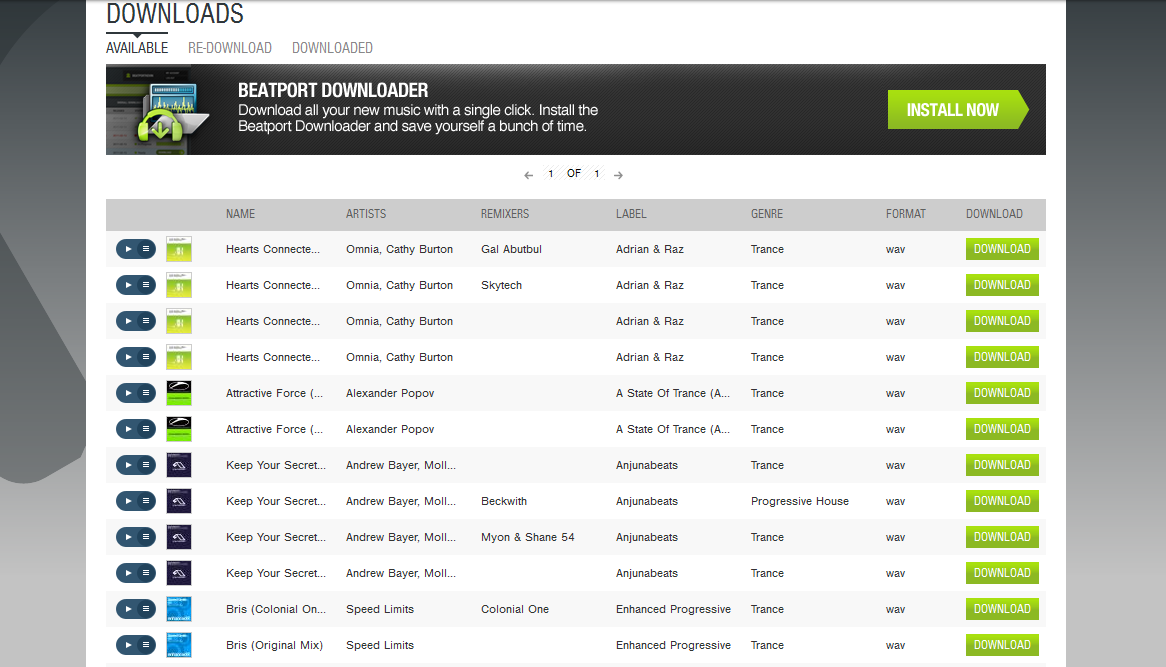Switch to the Re-Download tab
The height and width of the screenshot is (667, 1166).
(x=230, y=48)
